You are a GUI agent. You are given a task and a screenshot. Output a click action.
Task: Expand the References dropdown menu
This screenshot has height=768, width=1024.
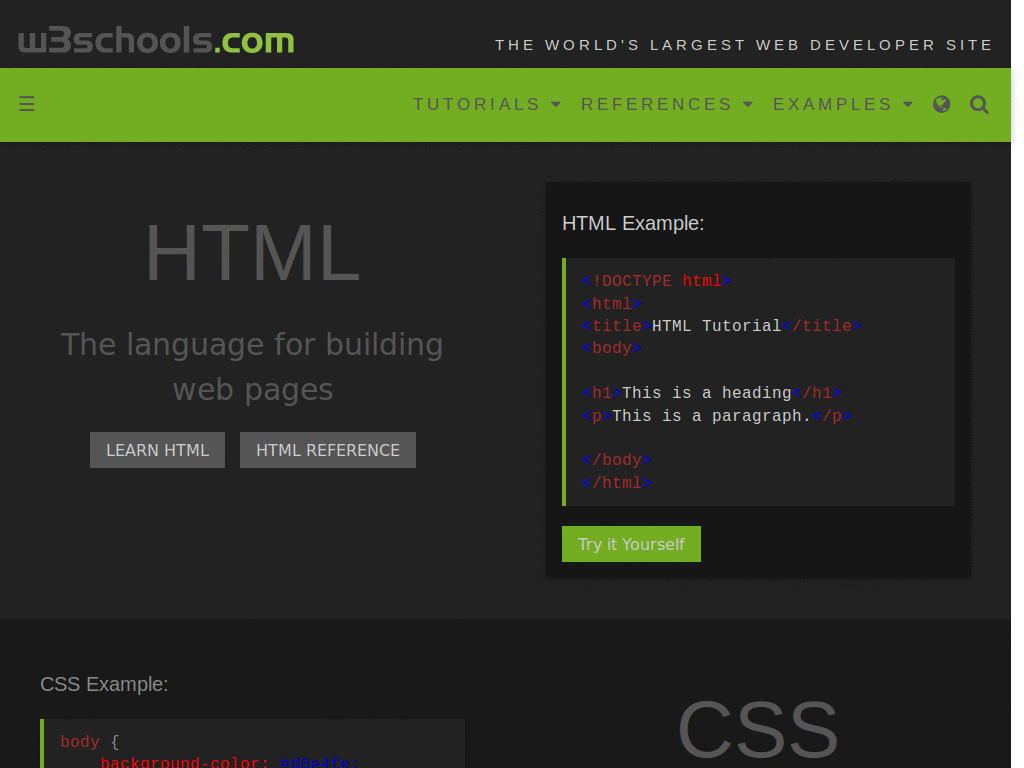(667, 104)
